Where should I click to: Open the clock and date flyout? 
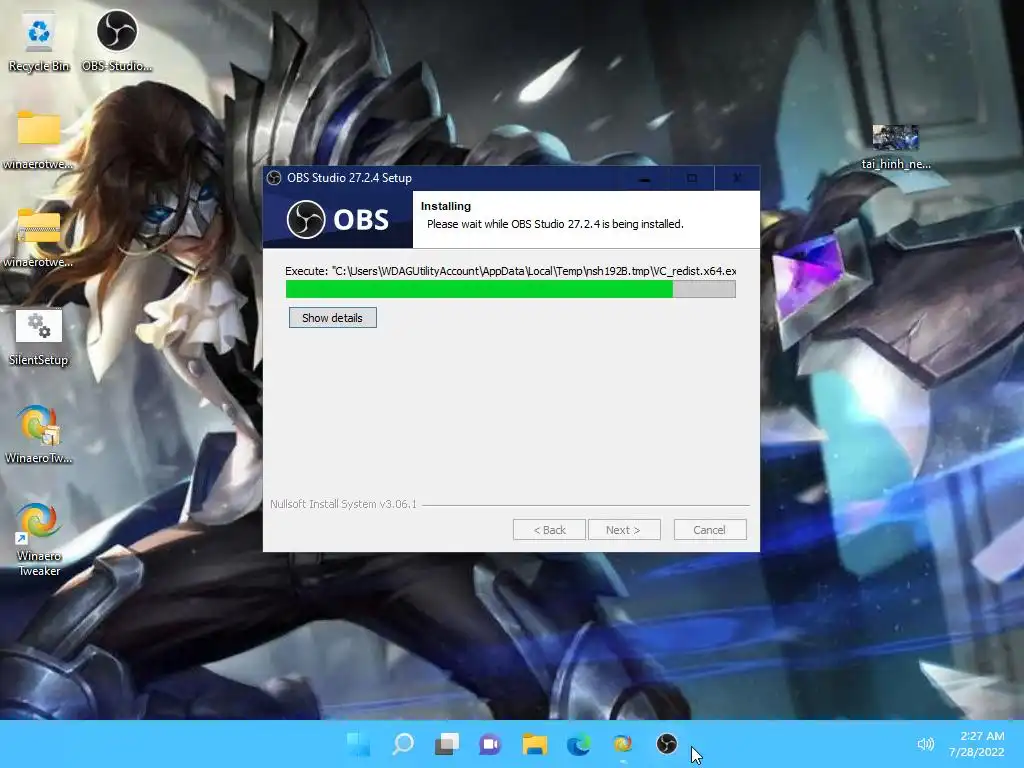[977, 744]
